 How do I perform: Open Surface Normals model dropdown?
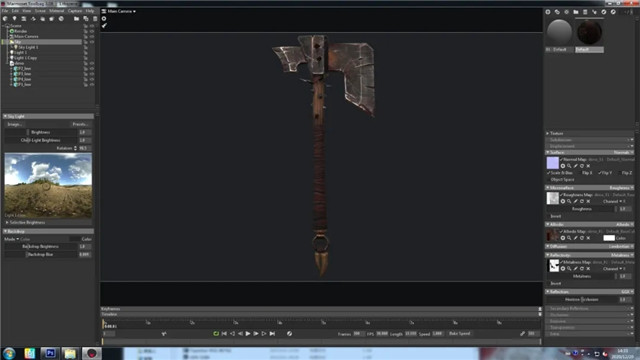[x=623, y=152]
